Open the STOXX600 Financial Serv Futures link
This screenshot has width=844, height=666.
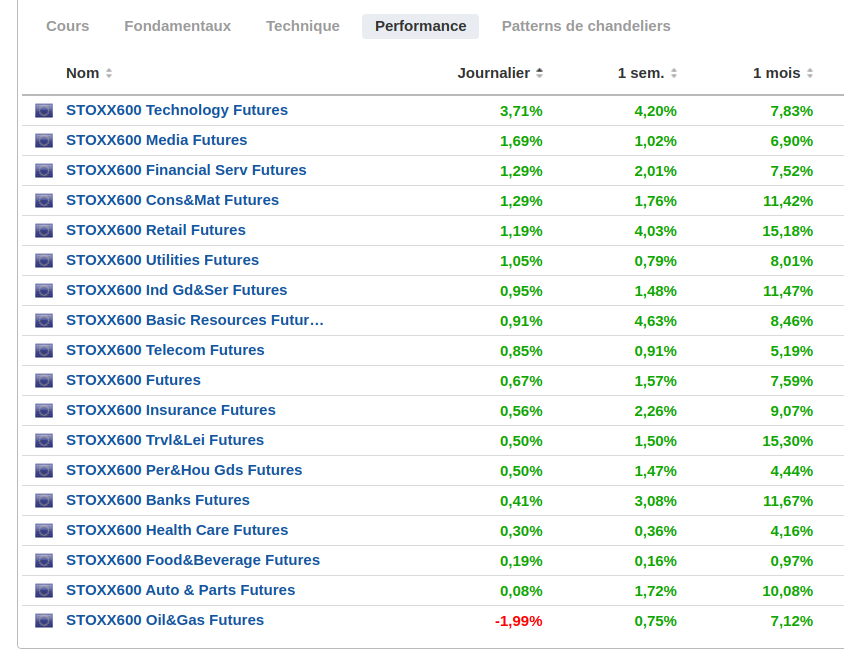pos(186,170)
